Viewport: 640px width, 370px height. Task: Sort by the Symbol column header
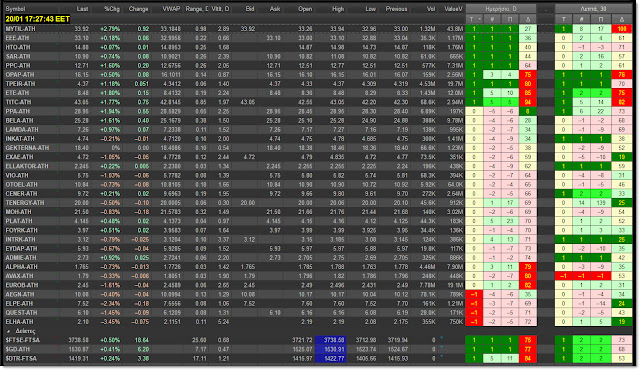pyautogui.click(x=16, y=9)
